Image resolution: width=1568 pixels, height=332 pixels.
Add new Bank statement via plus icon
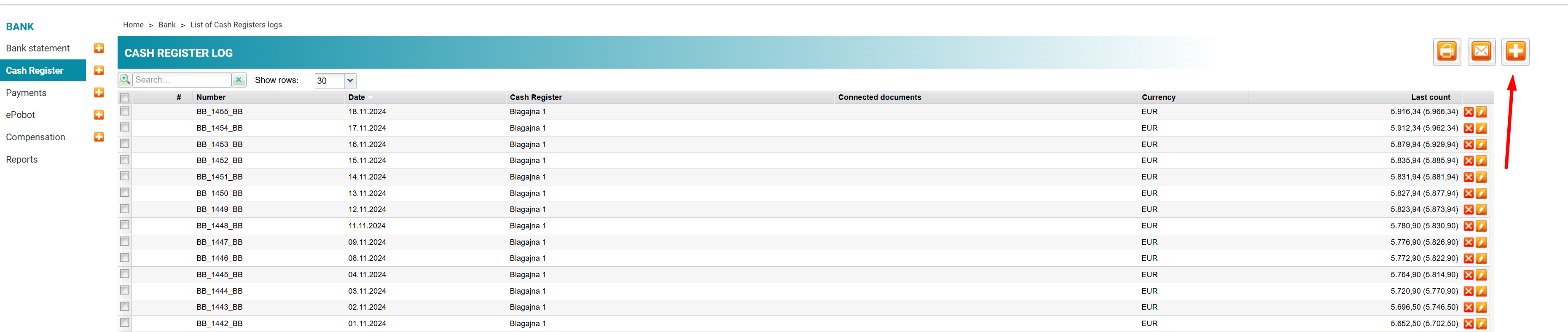coord(99,48)
